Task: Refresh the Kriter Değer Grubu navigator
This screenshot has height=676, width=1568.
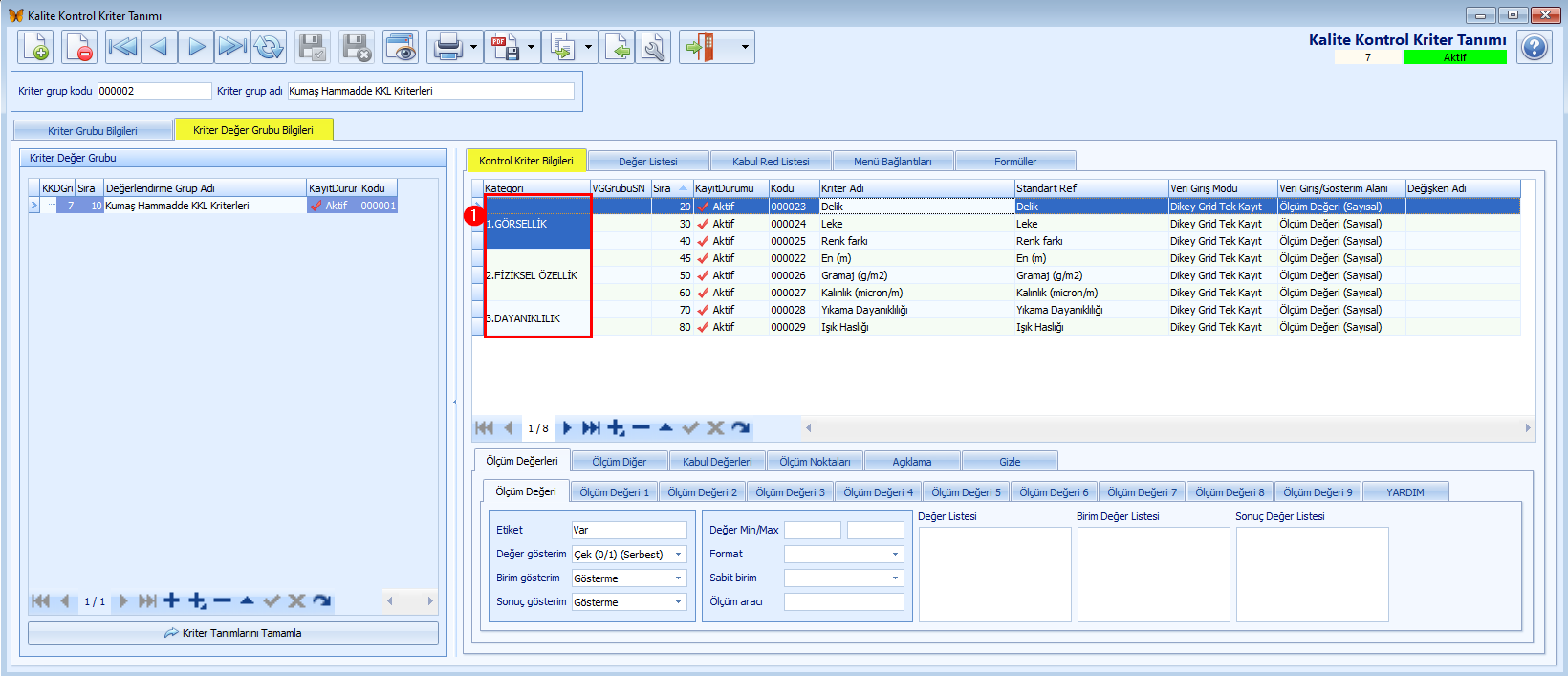Action: tap(321, 600)
